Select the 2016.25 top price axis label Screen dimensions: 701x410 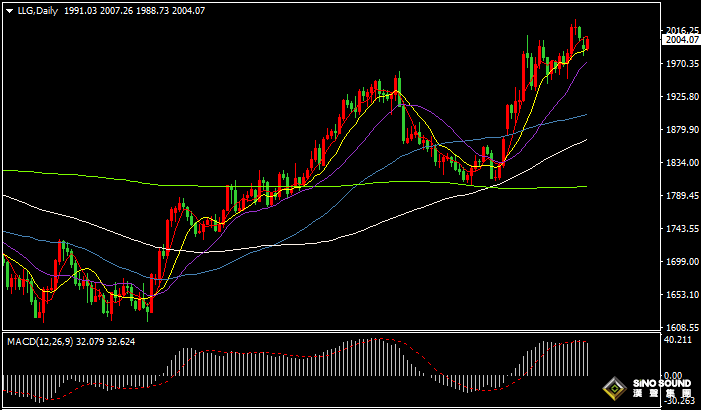pyautogui.click(x=681, y=30)
